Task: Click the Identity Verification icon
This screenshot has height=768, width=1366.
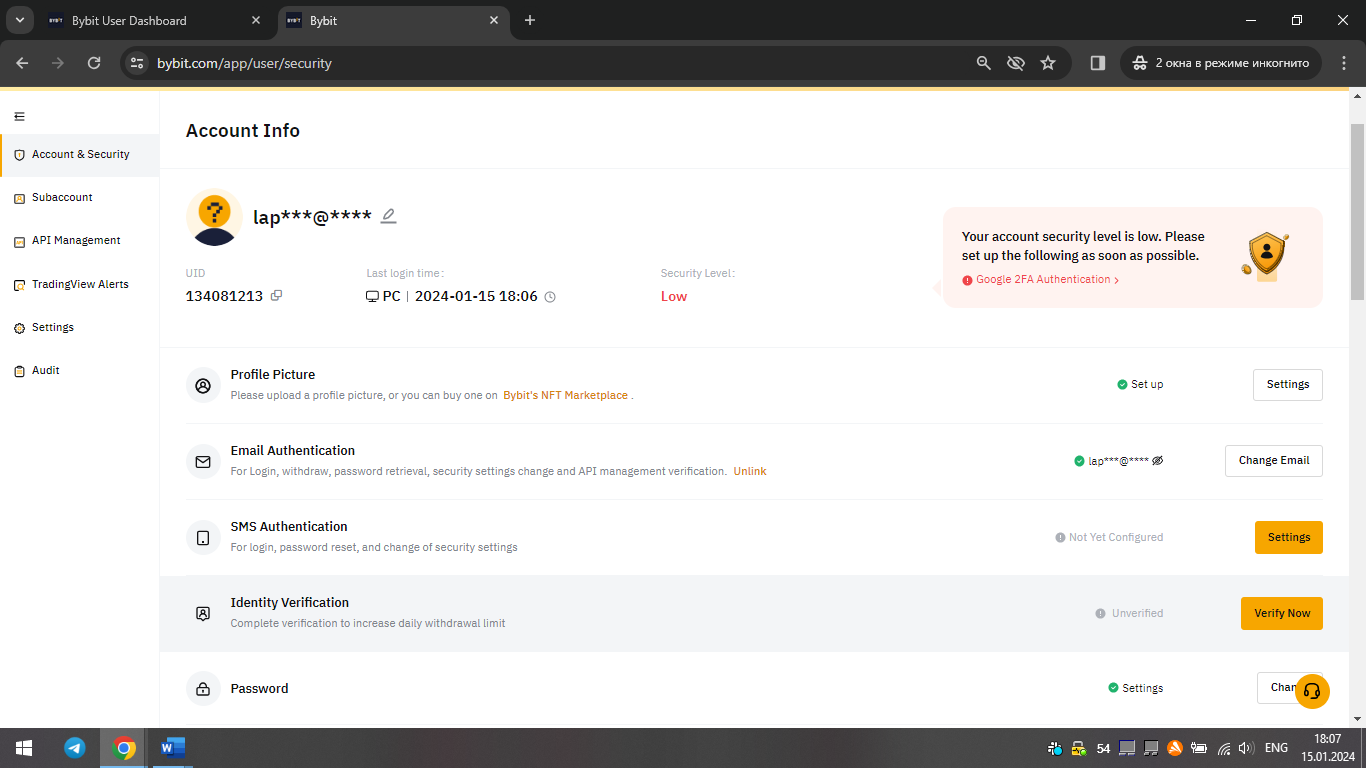Action: [x=203, y=613]
